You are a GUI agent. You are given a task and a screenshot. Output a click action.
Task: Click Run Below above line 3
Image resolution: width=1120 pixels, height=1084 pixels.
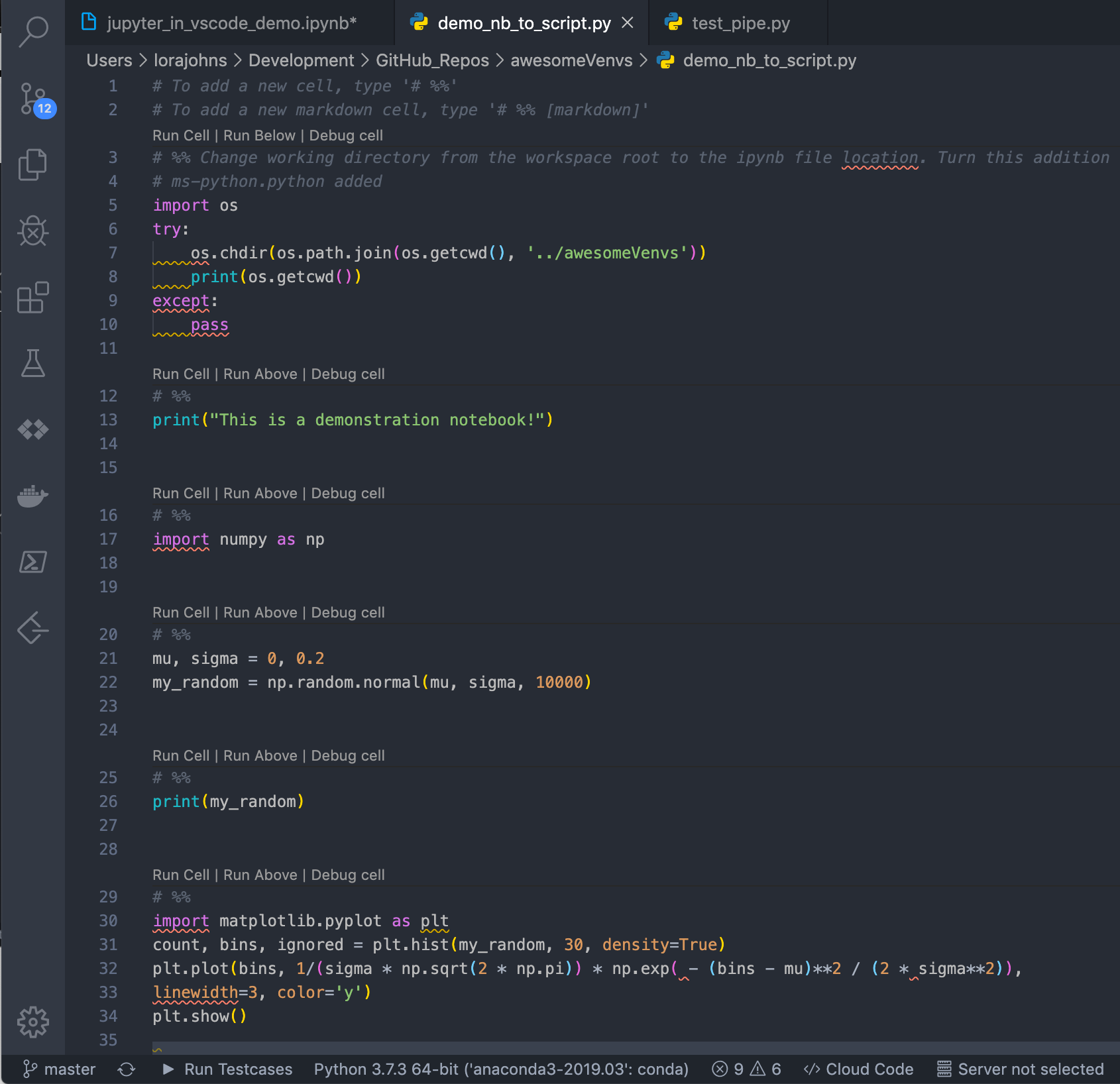coord(259,135)
